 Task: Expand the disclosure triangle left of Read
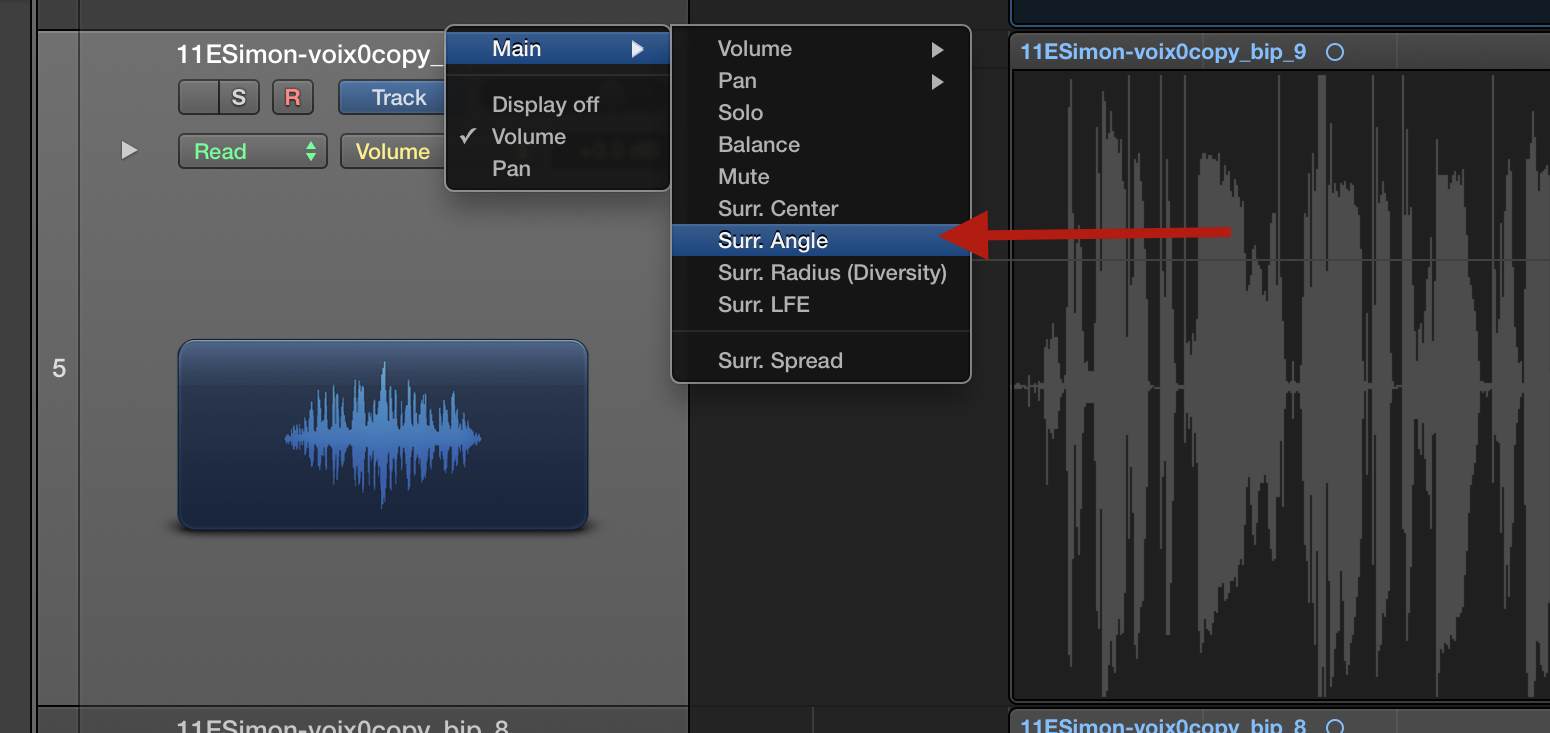point(129,151)
